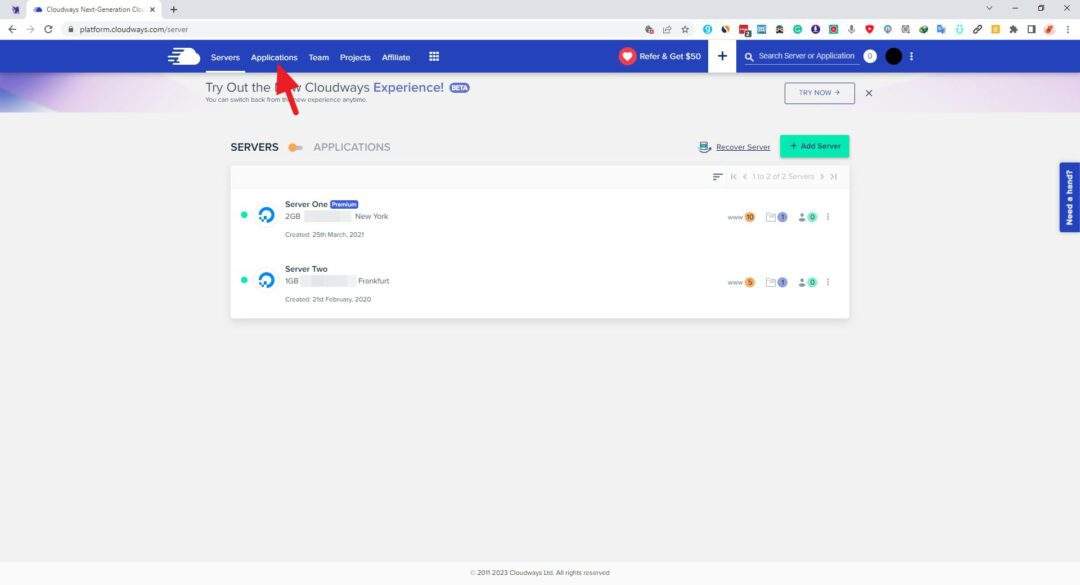Open Server Two details

(306, 269)
